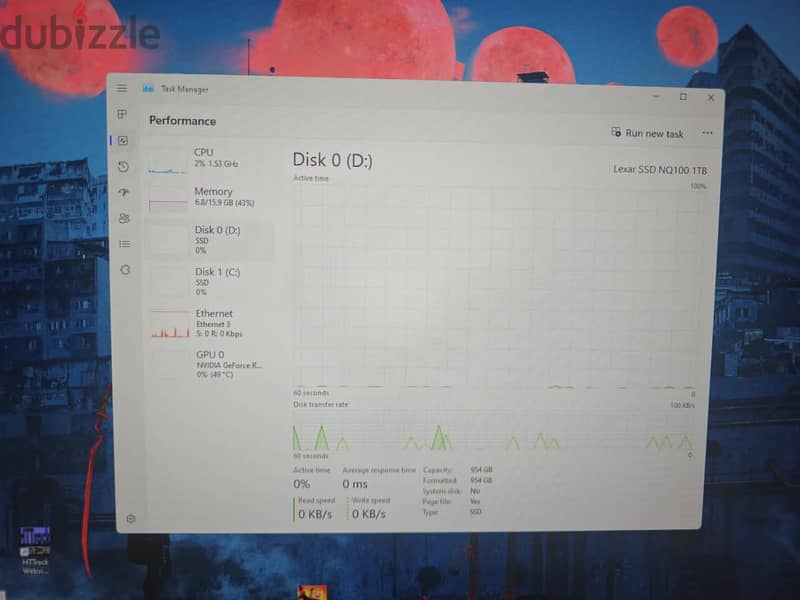Viewport: 800px width, 600px height.
Task: Select CPU in the performance list
Action: point(209,158)
